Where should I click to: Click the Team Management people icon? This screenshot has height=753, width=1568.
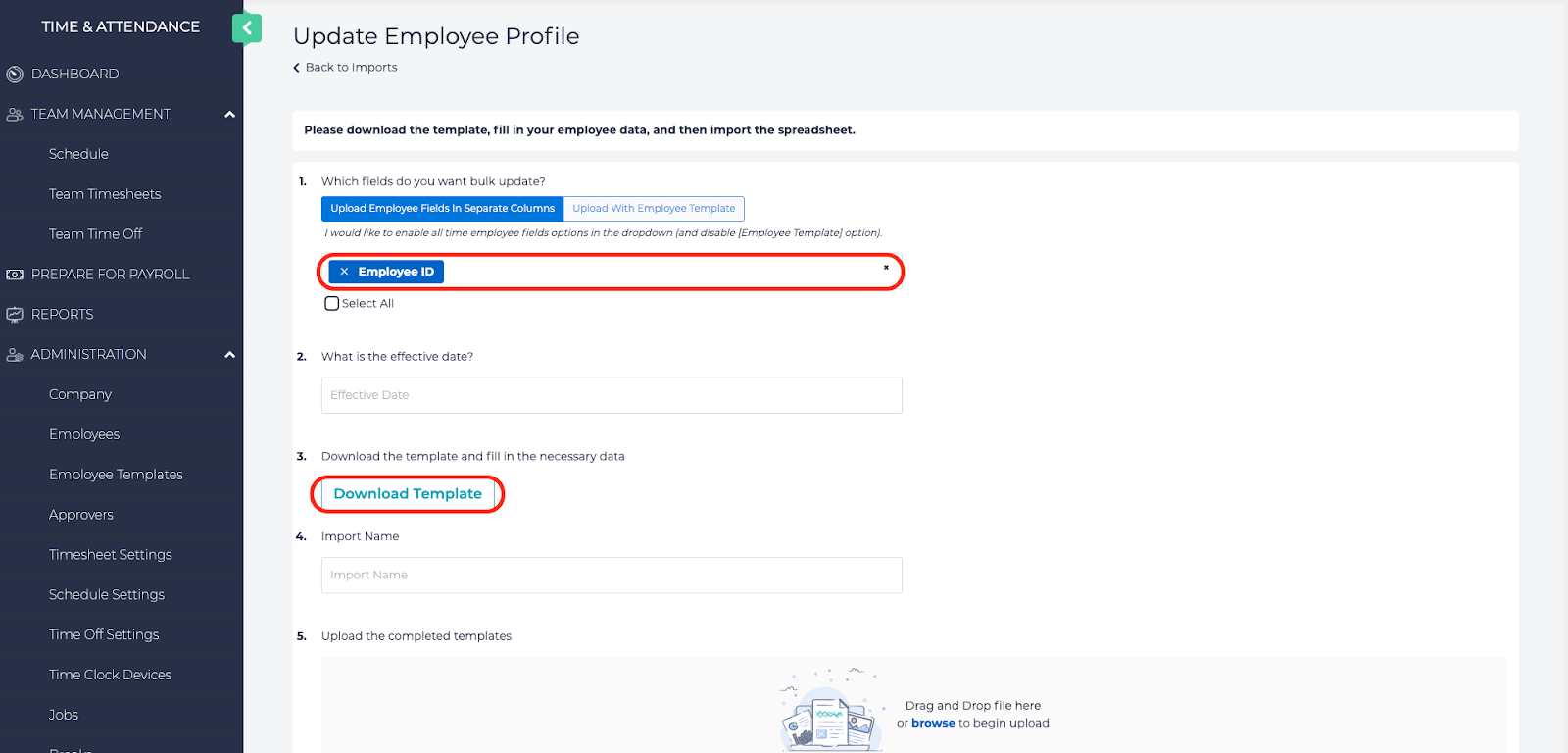coord(15,115)
